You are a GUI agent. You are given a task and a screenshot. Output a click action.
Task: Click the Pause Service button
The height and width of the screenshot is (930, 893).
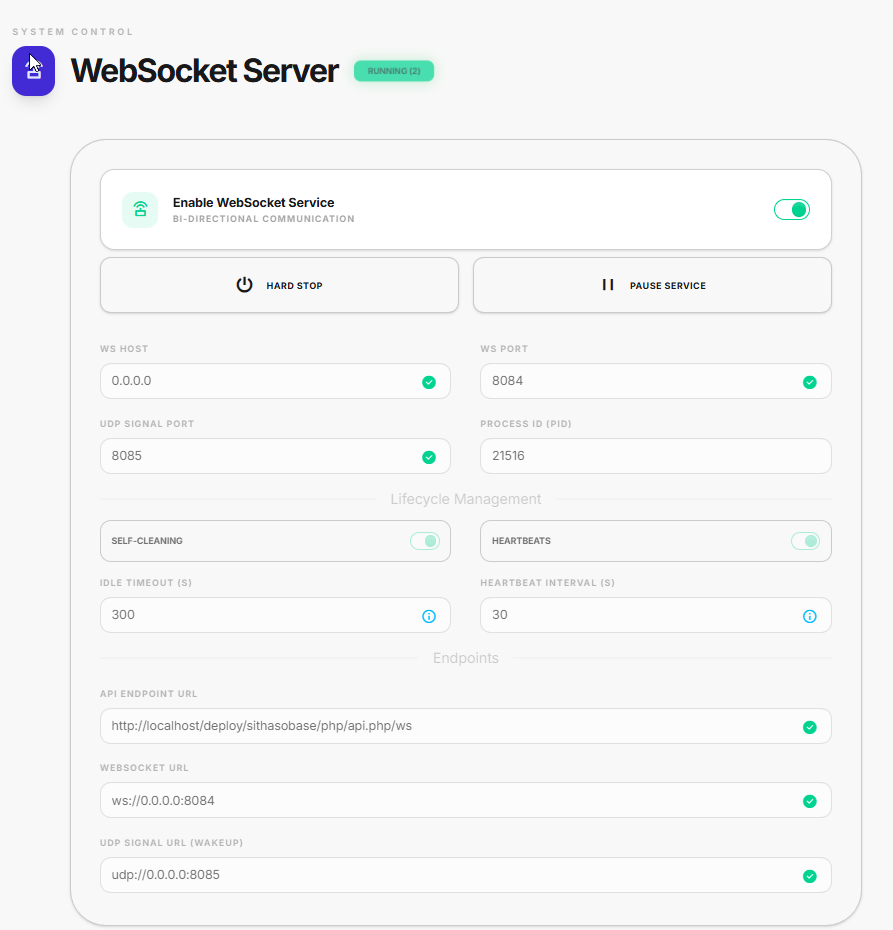pyautogui.click(x=652, y=285)
